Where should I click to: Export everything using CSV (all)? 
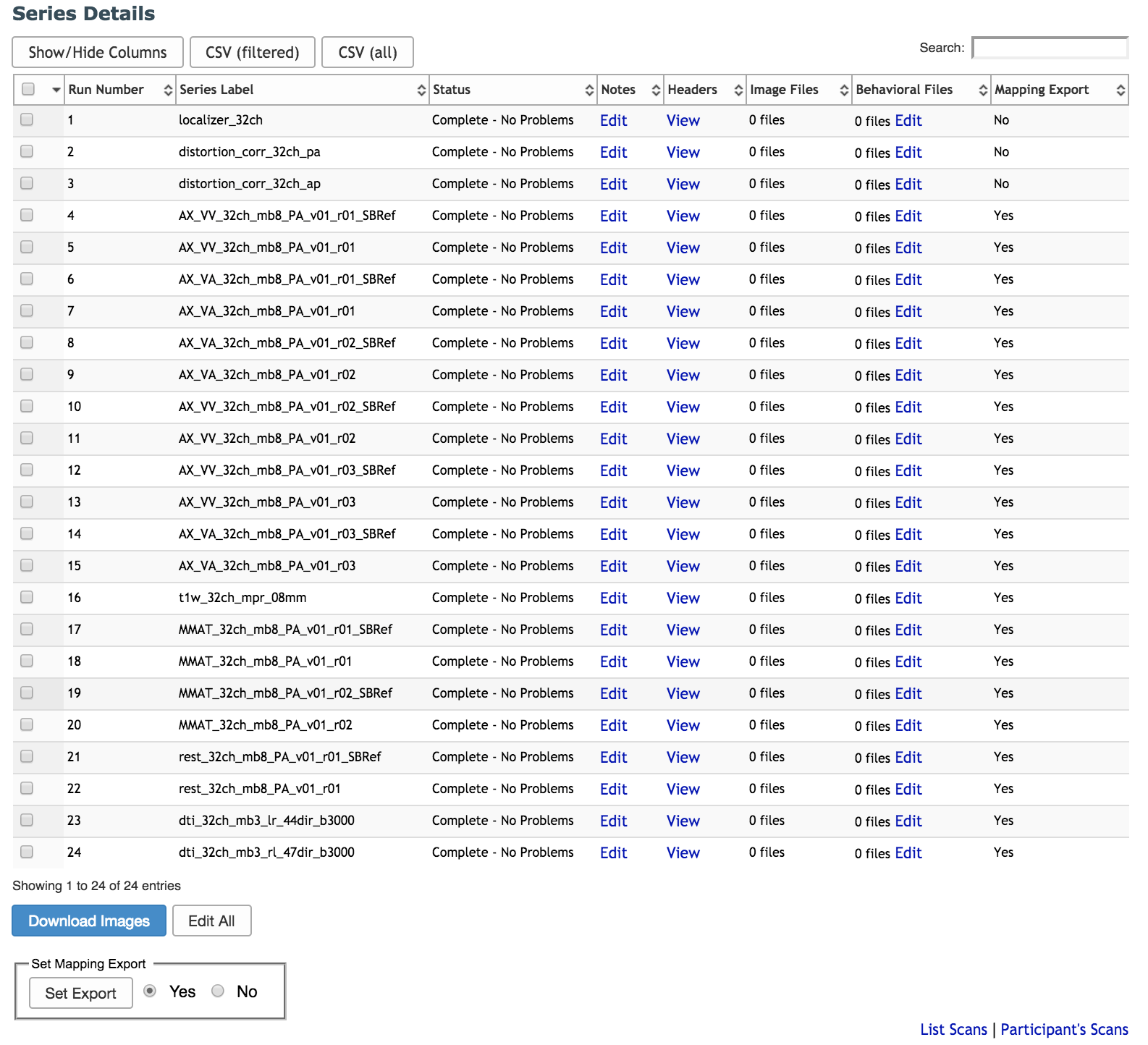pos(368,53)
